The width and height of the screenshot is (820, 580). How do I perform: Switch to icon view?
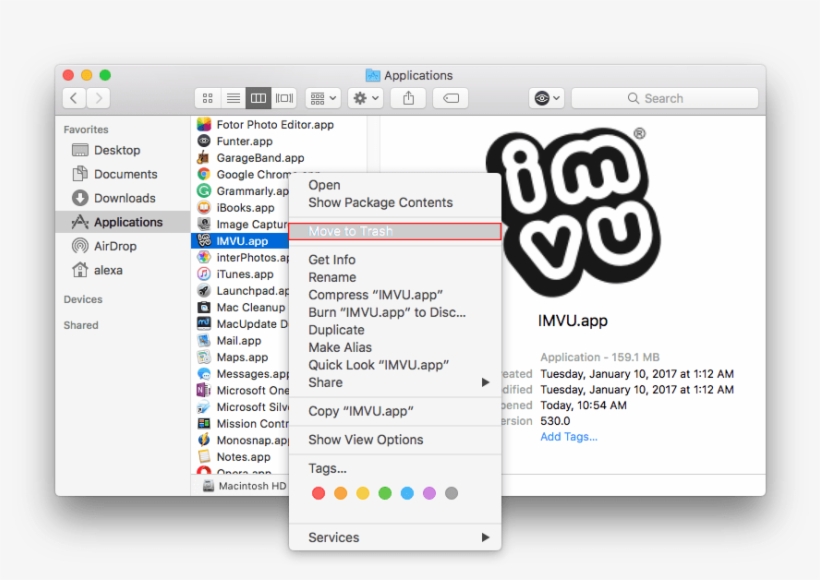click(208, 98)
